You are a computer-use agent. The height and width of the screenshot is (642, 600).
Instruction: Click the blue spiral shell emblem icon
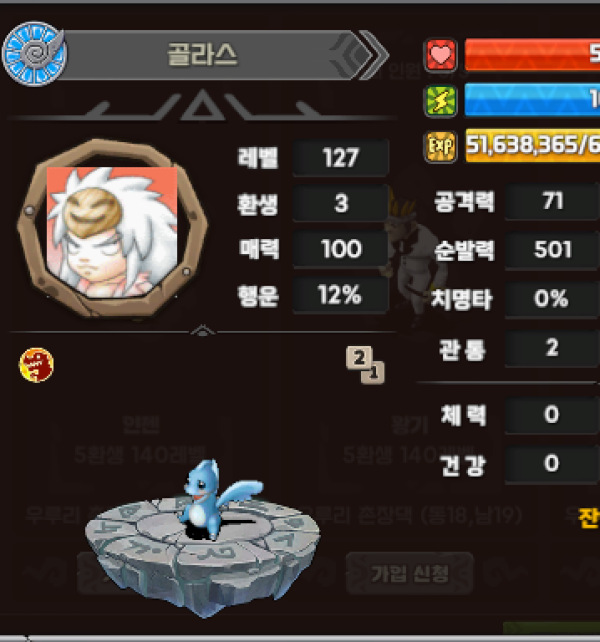[x=34, y=54]
